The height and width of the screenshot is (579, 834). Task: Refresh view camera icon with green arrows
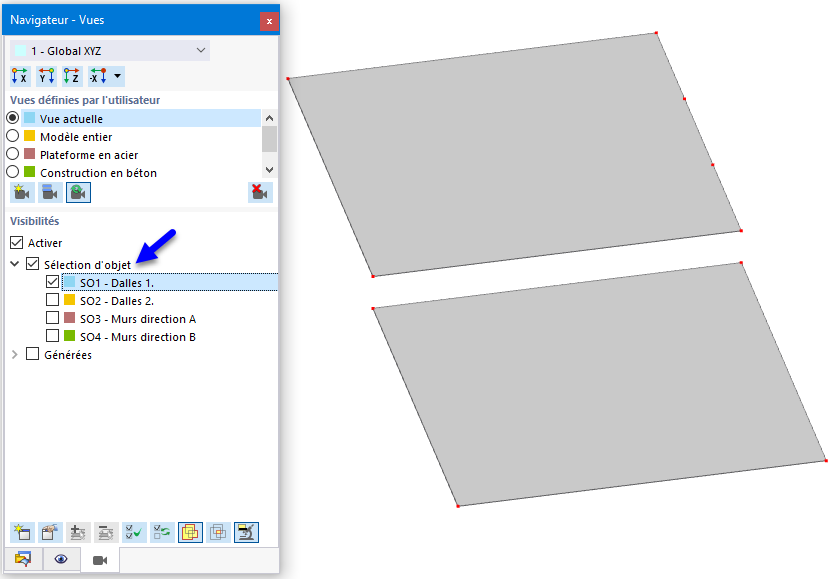[x=78, y=192]
